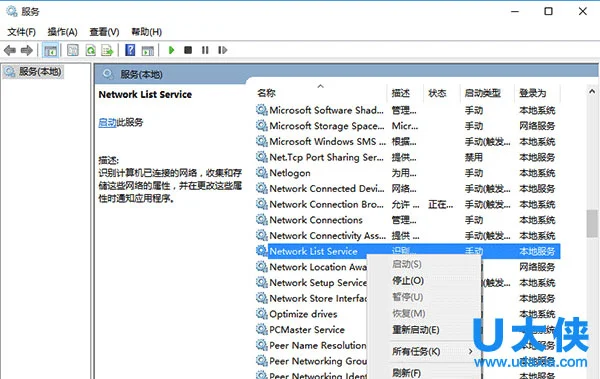Image resolution: width=600 pixels, height=379 pixels.
Task: Click the Forward arrow toolbar icon
Action: (x=26, y=50)
